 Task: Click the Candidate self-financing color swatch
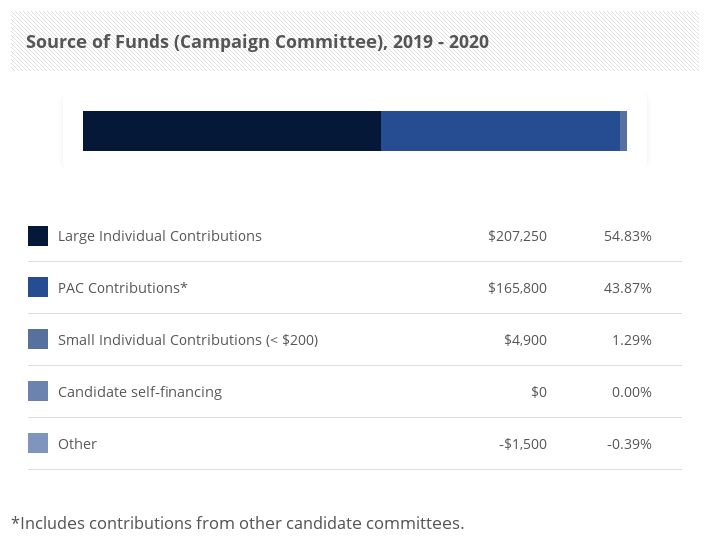38,392
